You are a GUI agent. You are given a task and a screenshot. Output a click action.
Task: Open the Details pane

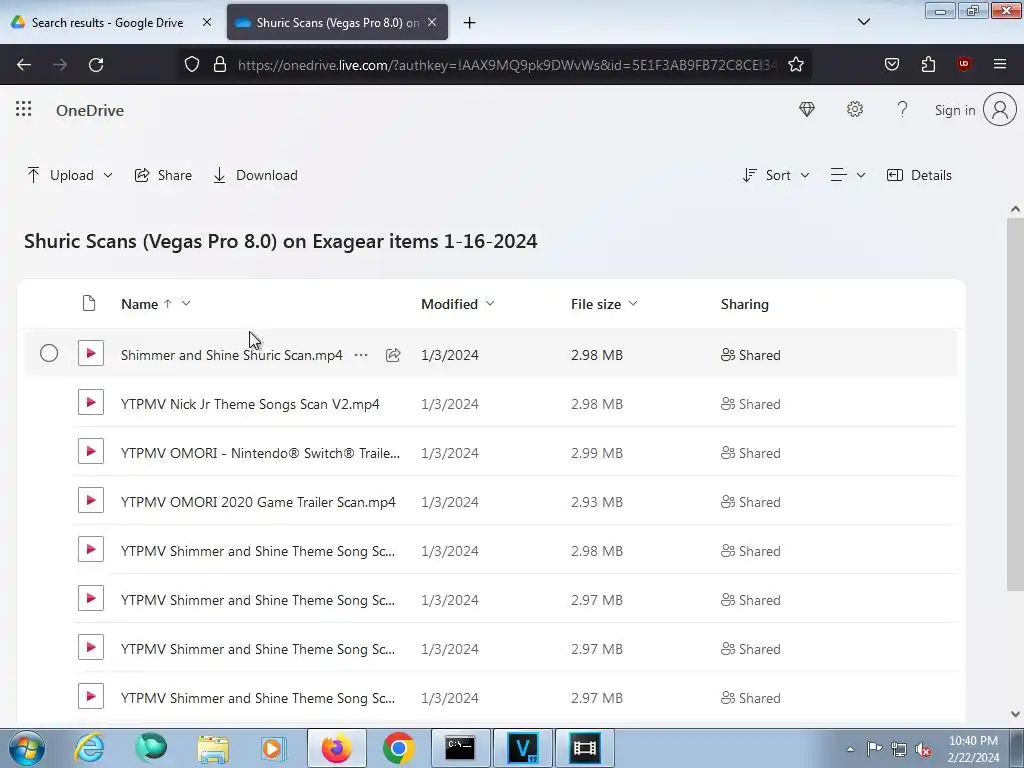(x=920, y=175)
